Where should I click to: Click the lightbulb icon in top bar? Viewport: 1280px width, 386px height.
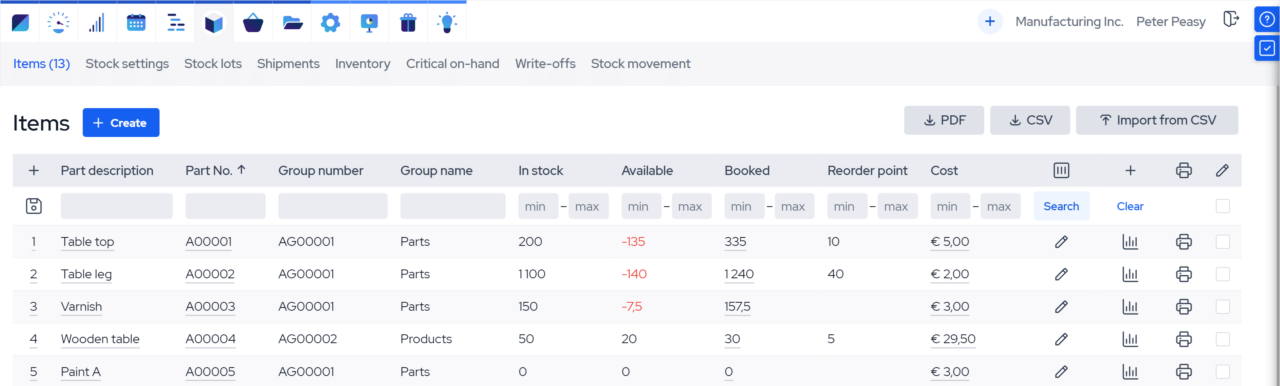tap(447, 21)
